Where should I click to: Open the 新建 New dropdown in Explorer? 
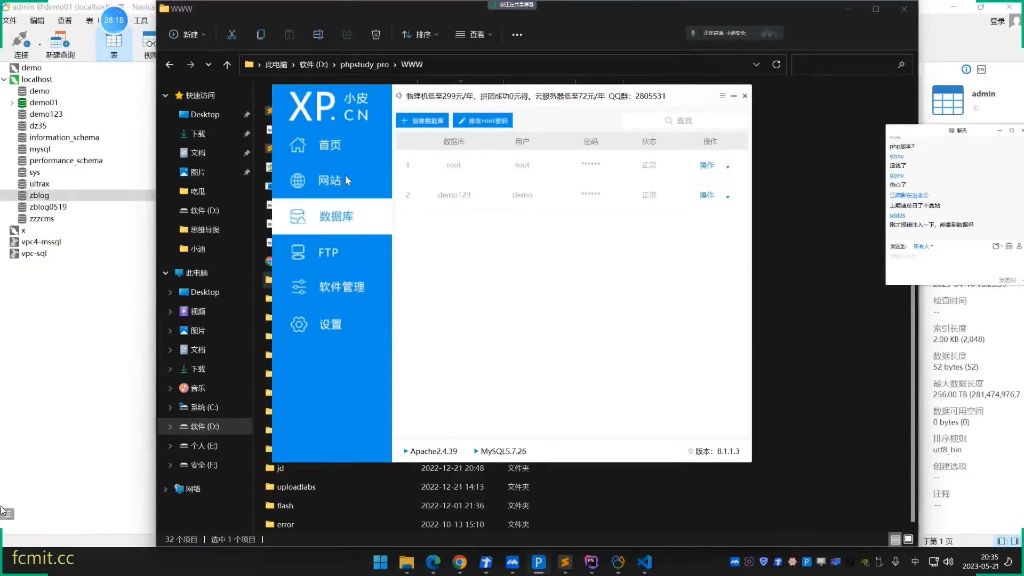[x=187, y=35]
